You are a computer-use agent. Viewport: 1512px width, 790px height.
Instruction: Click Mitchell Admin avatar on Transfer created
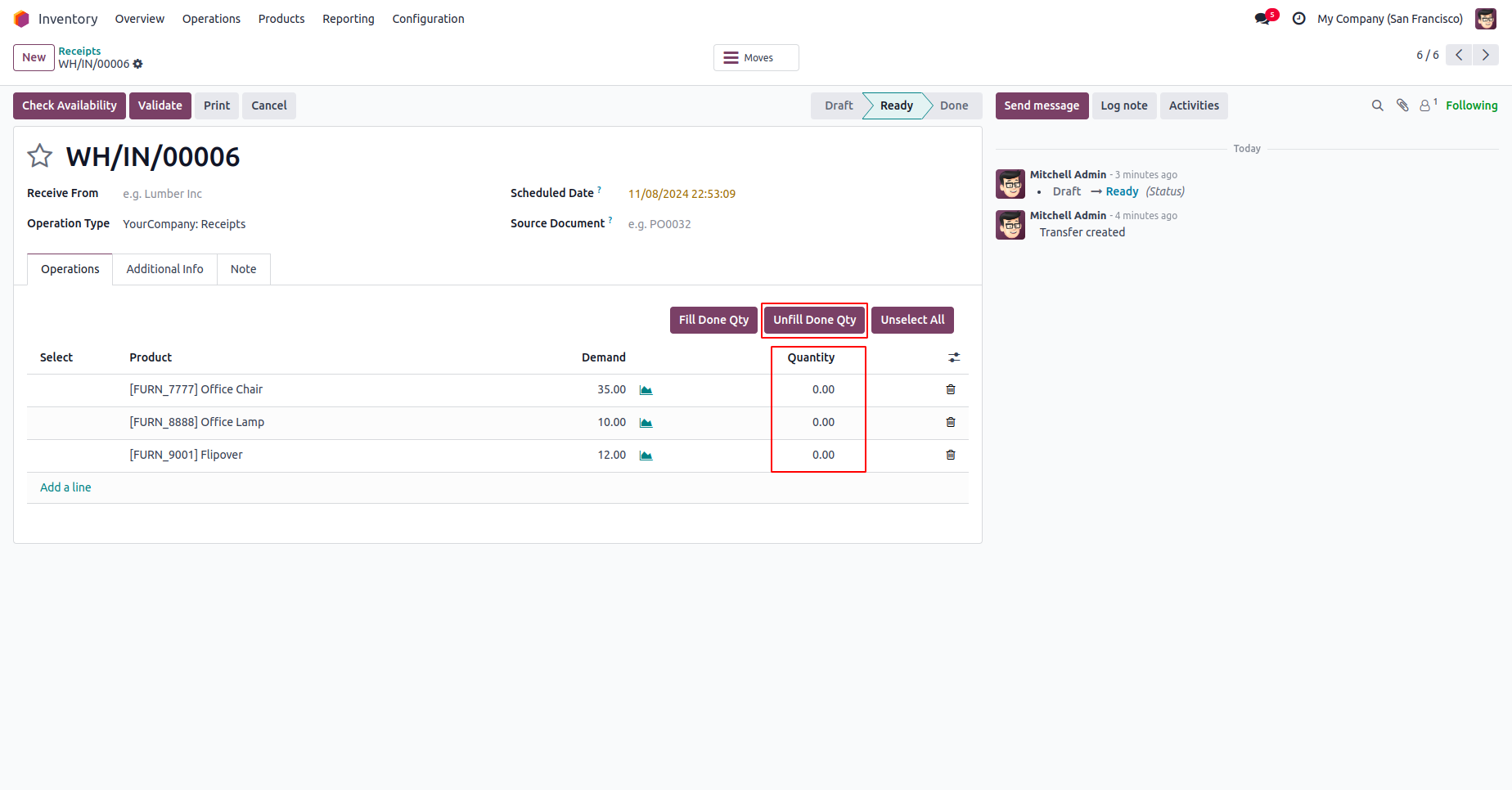pyautogui.click(x=1010, y=225)
